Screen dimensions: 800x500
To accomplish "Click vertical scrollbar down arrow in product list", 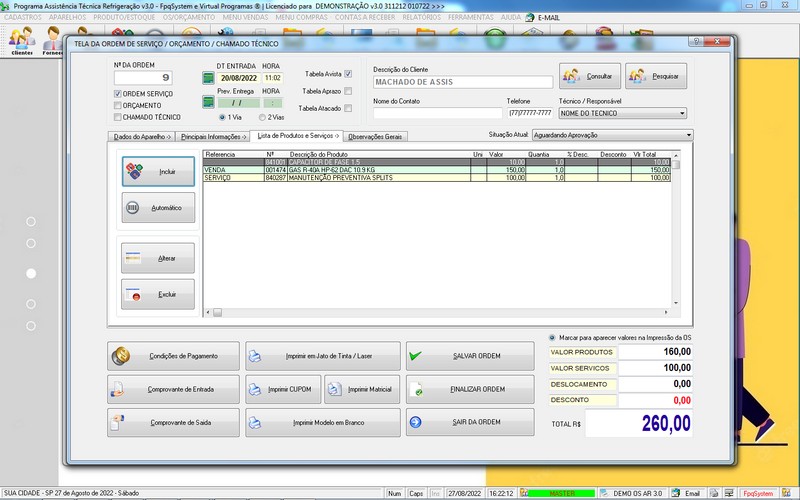I will (676, 303).
